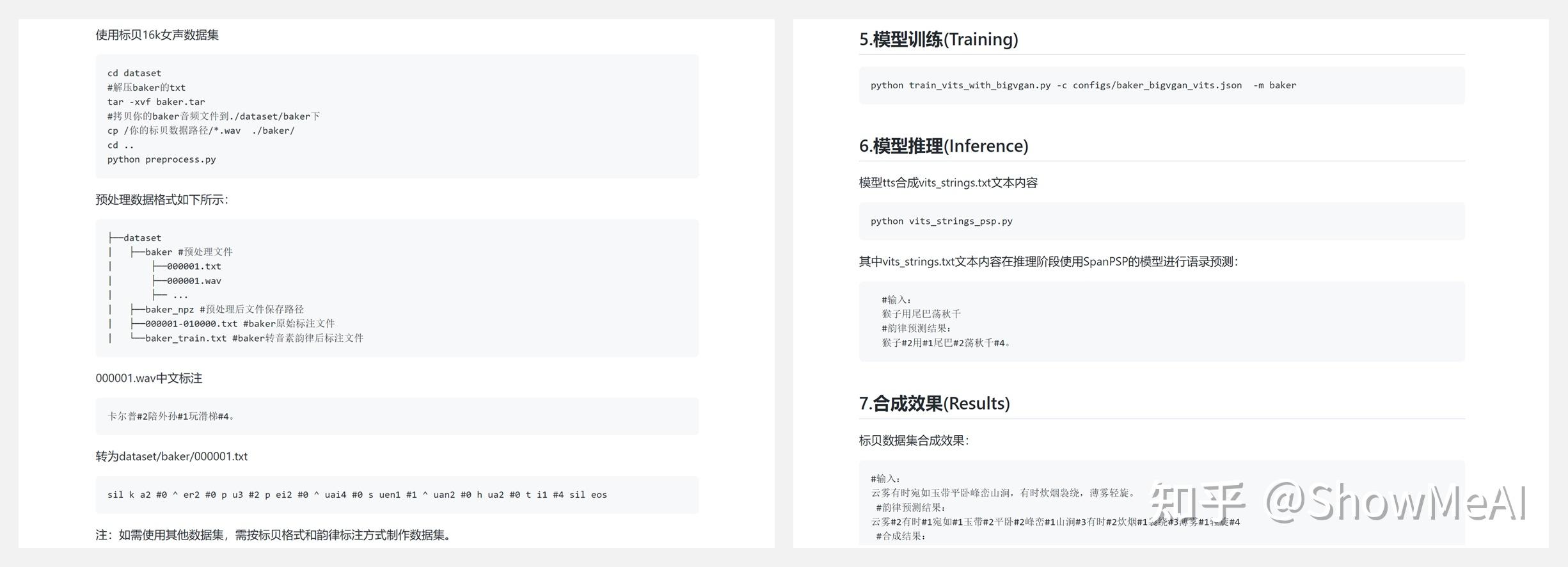Select the text 标贝数据集合成效果:
The image size is (1568, 567).
tap(914, 441)
